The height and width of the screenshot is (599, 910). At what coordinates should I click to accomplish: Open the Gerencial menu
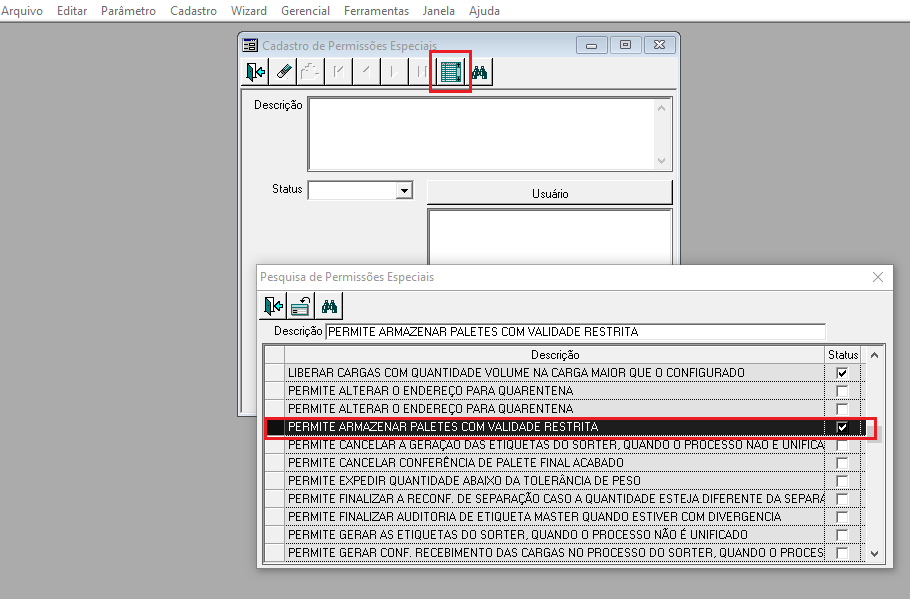(305, 11)
